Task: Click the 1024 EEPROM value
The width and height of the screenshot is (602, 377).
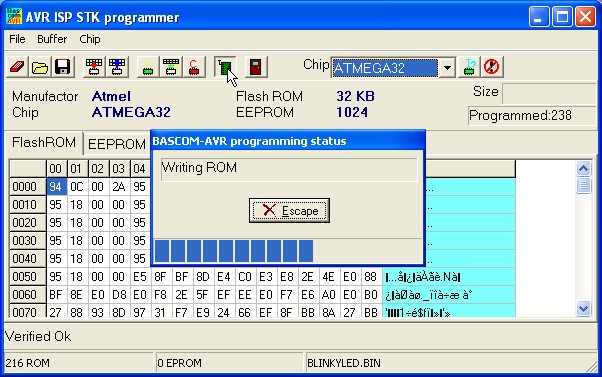Action: [x=352, y=112]
